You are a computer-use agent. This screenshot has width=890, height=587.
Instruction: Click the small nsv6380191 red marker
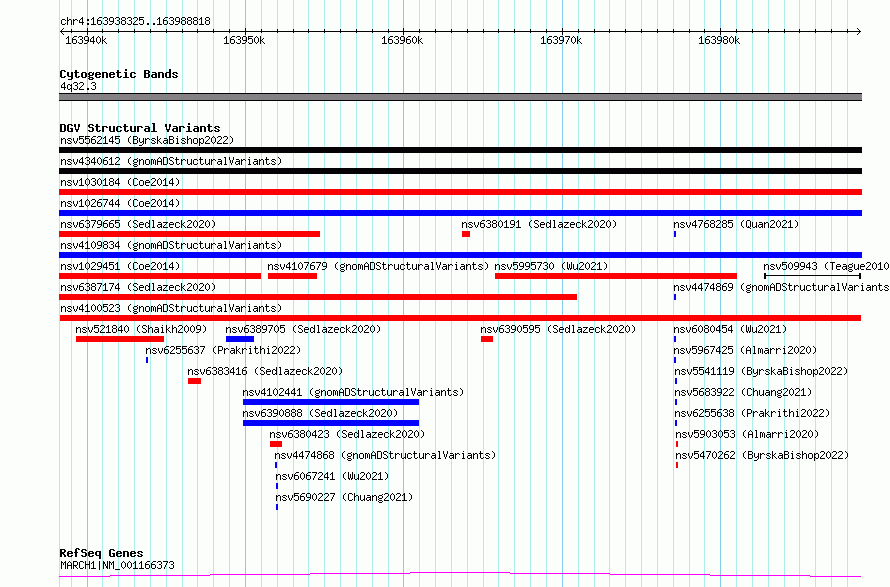point(466,234)
